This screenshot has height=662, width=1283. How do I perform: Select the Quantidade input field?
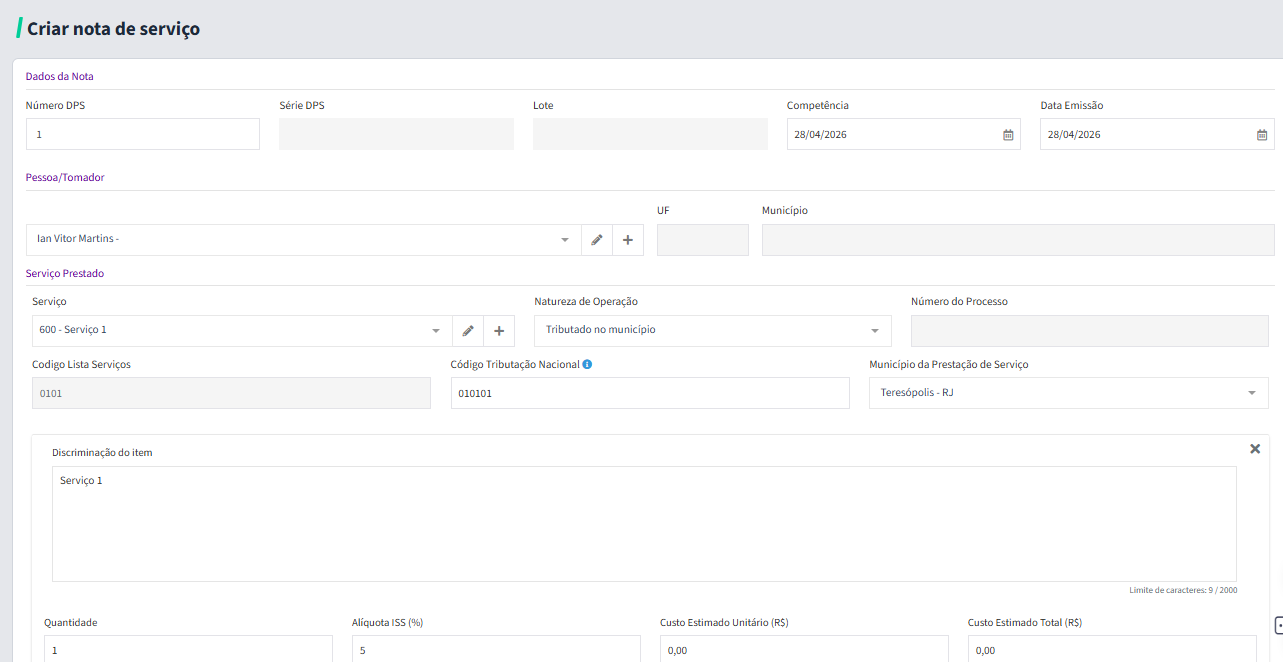pyautogui.click(x=188, y=649)
